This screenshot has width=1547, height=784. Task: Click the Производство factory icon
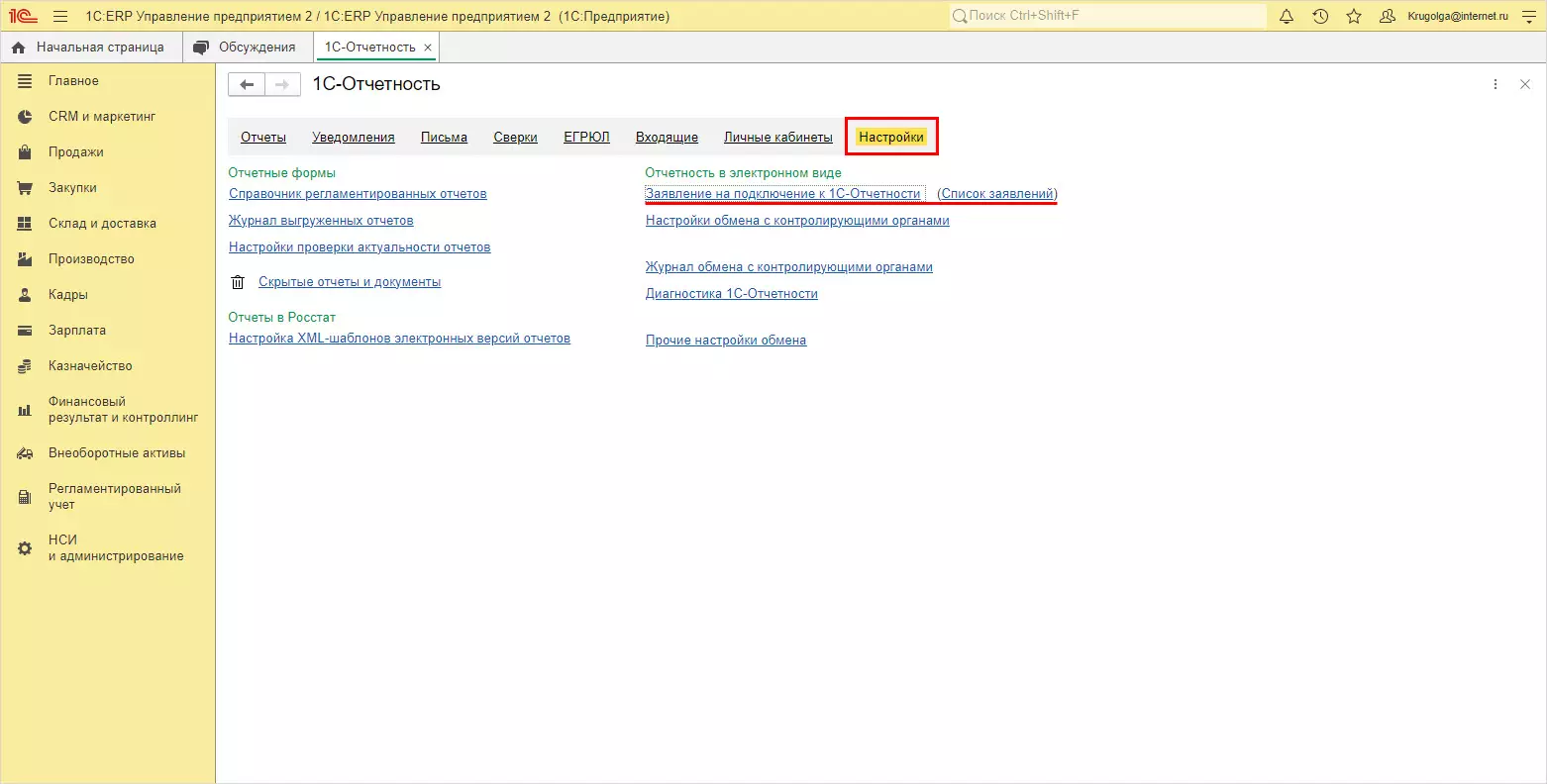(x=25, y=259)
